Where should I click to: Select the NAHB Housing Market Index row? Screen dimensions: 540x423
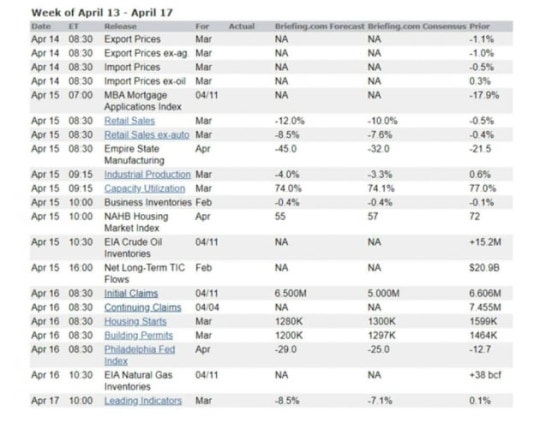point(271,222)
